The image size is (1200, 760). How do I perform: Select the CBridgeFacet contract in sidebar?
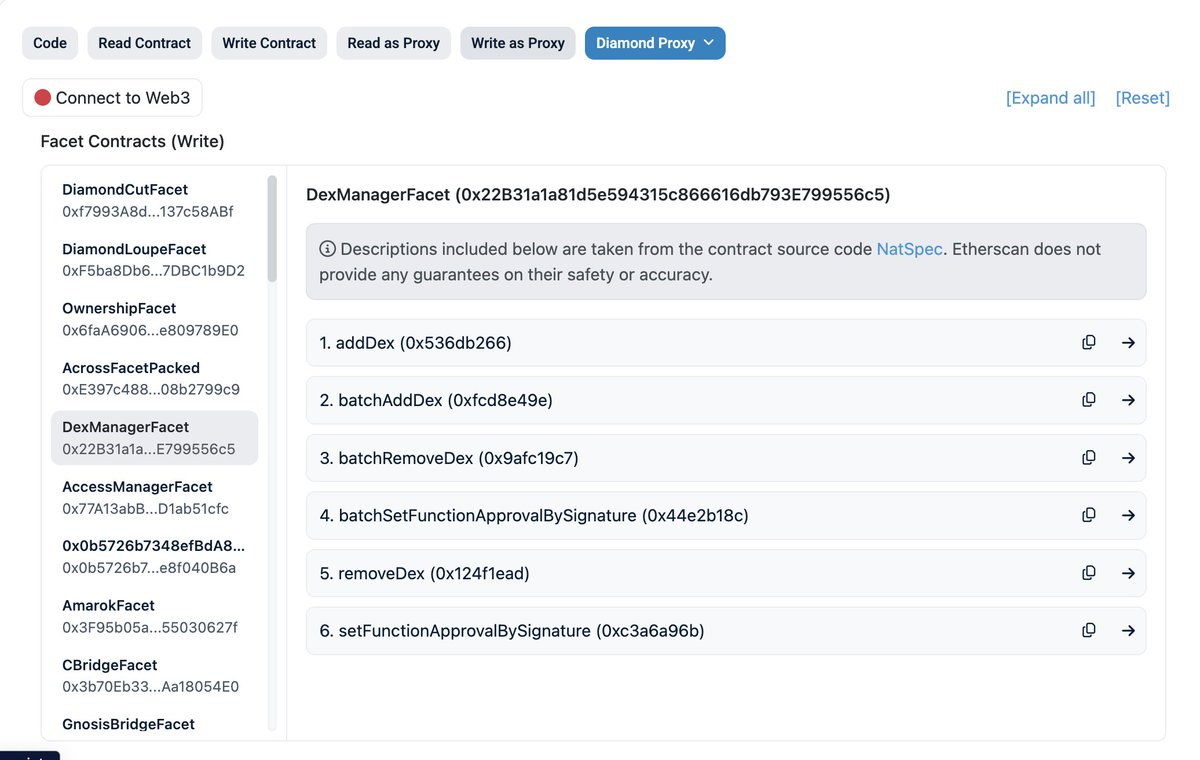point(109,664)
